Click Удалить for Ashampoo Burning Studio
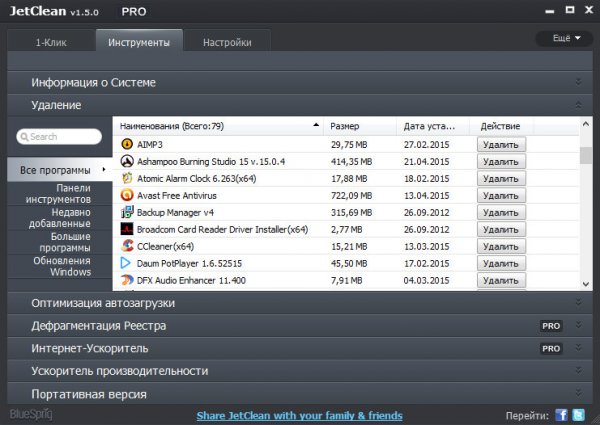 click(x=501, y=161)
